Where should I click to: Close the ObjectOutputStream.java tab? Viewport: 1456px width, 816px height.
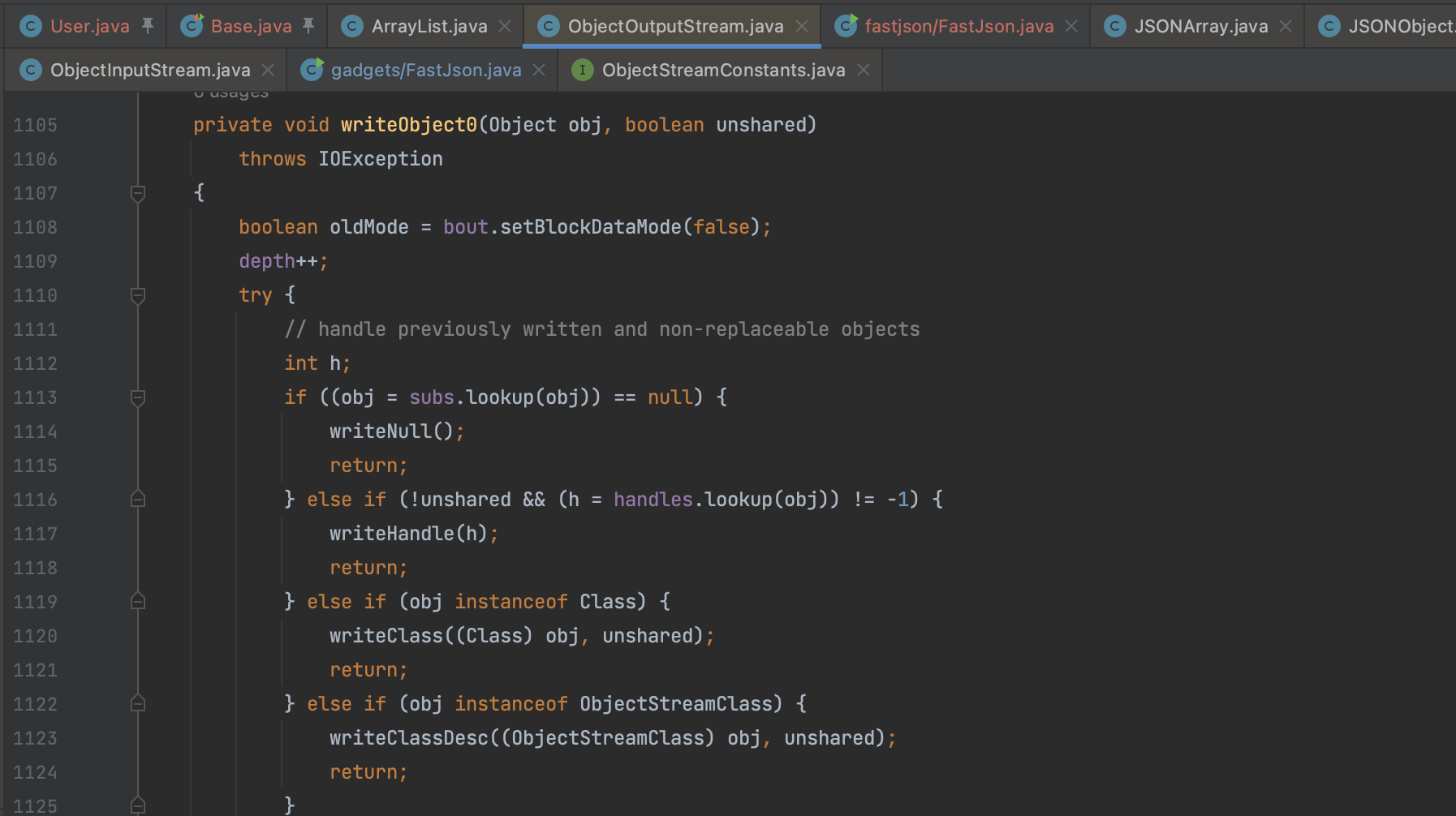click(802, 26)
